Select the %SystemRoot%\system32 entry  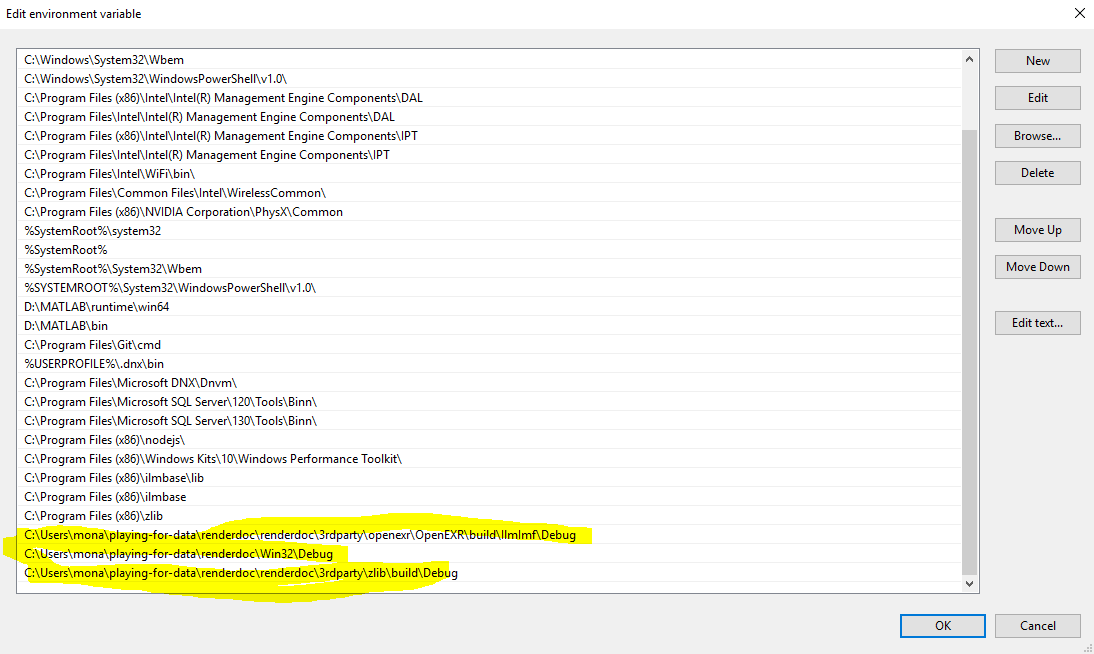point(489,231)
